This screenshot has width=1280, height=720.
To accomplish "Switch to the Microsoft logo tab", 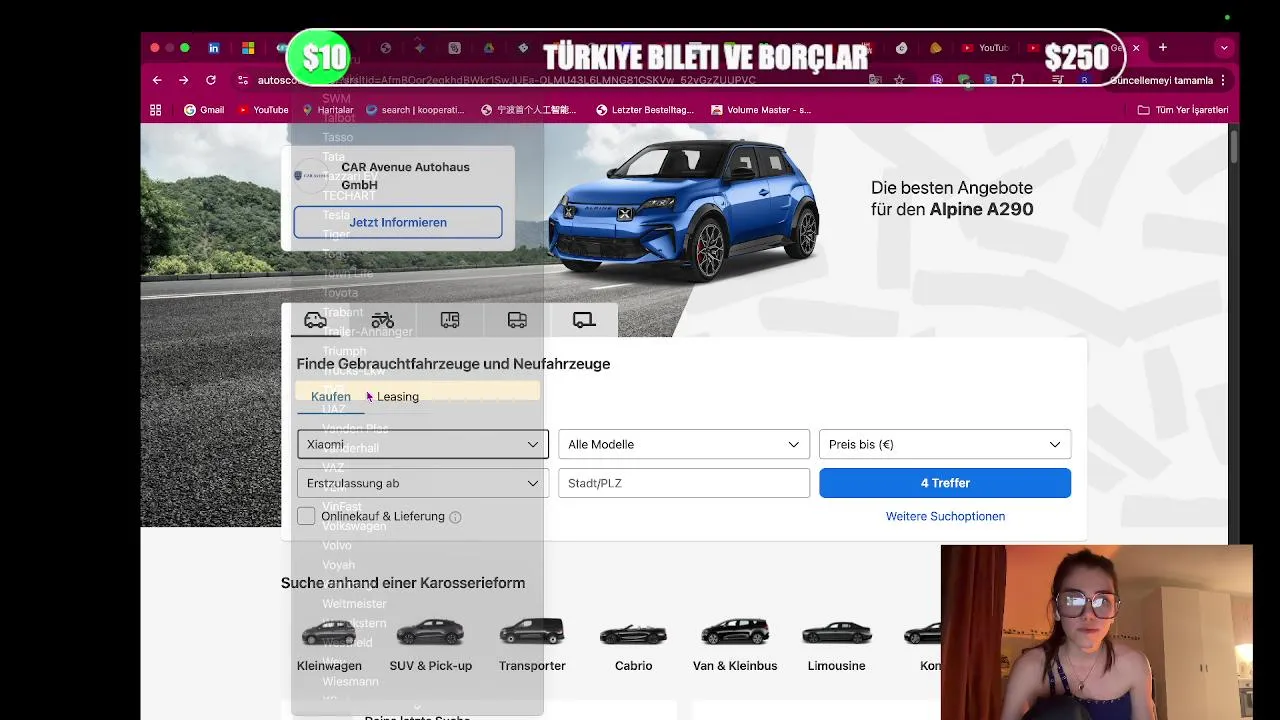I will [248, 47].
